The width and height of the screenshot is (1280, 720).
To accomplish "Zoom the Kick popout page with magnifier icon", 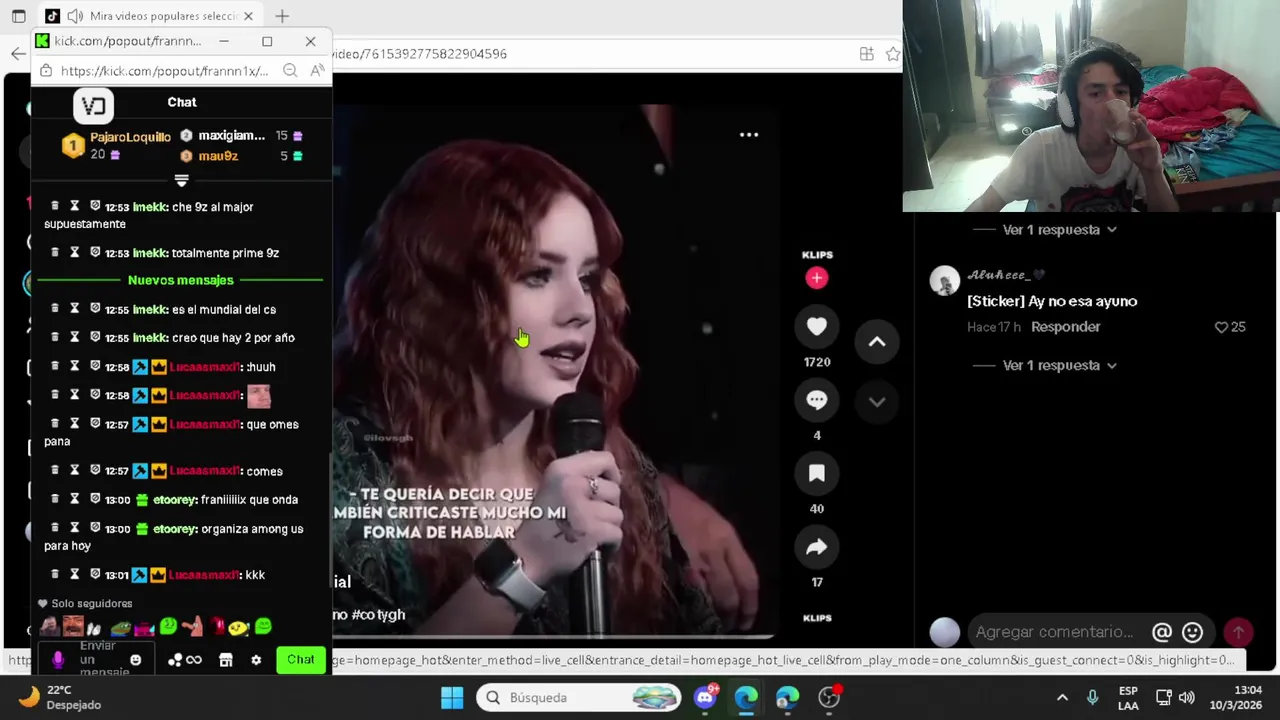I will [289, 70].
